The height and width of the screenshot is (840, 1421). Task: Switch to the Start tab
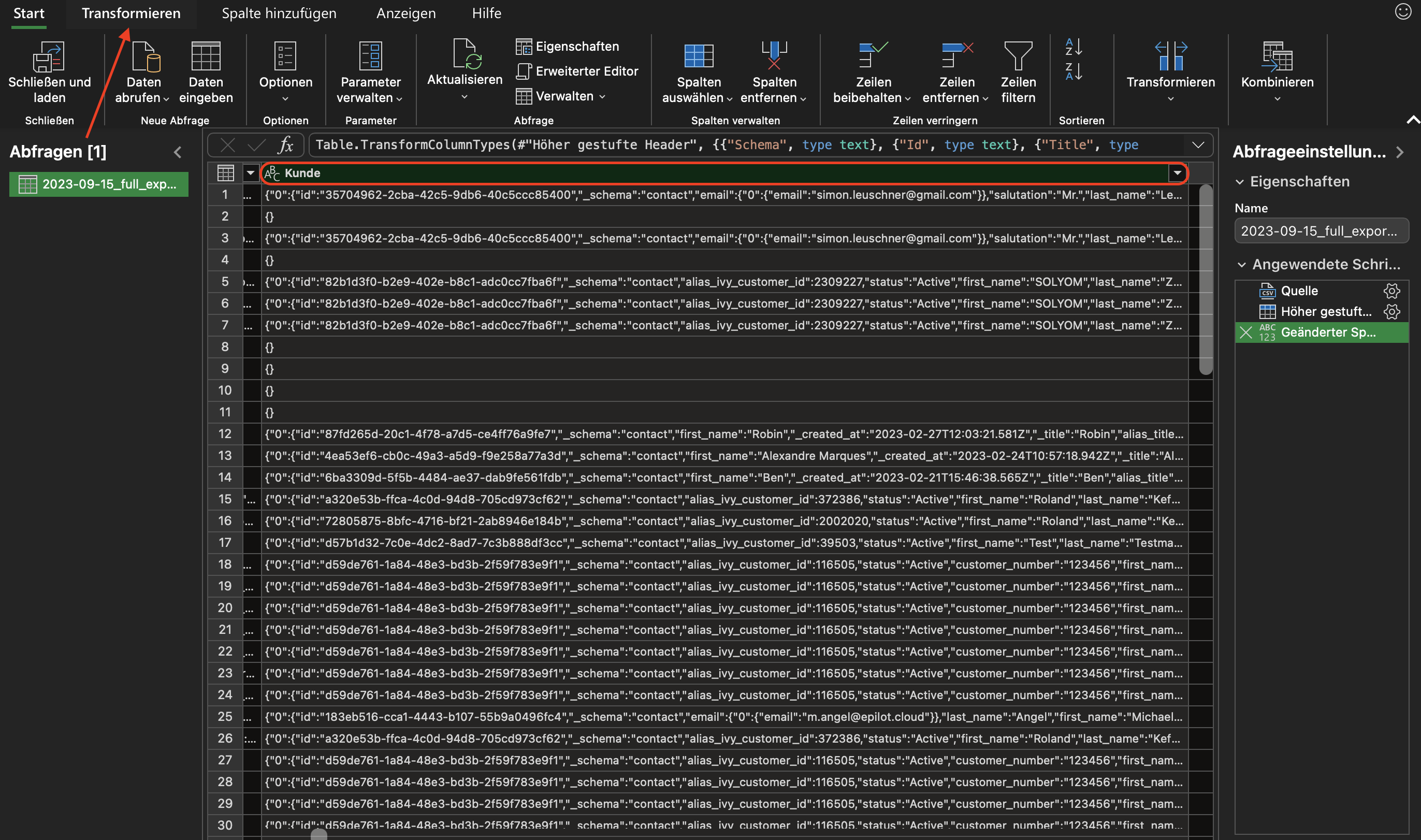[28, 13]
